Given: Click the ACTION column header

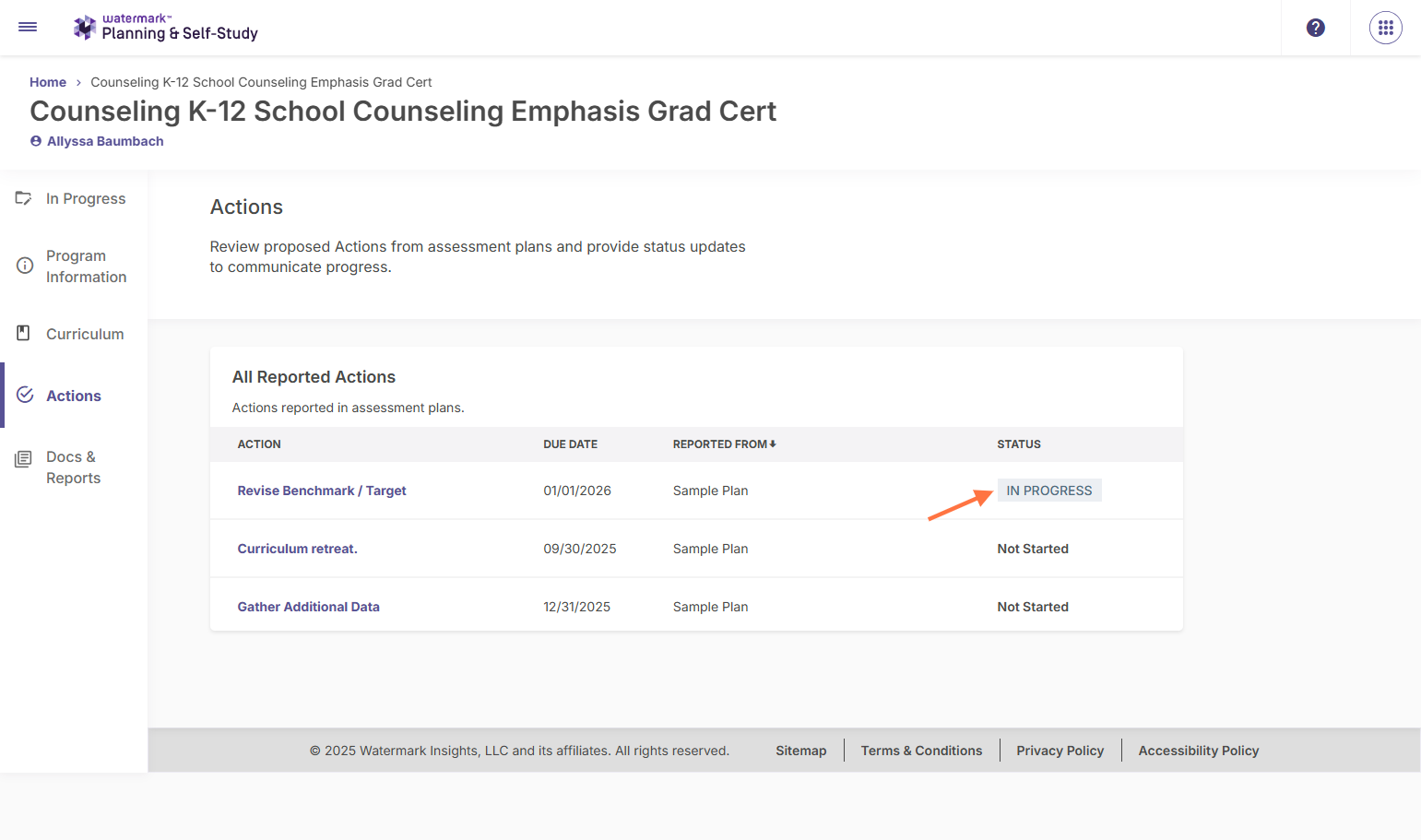Looking at the screenshot, I should 259,444.
